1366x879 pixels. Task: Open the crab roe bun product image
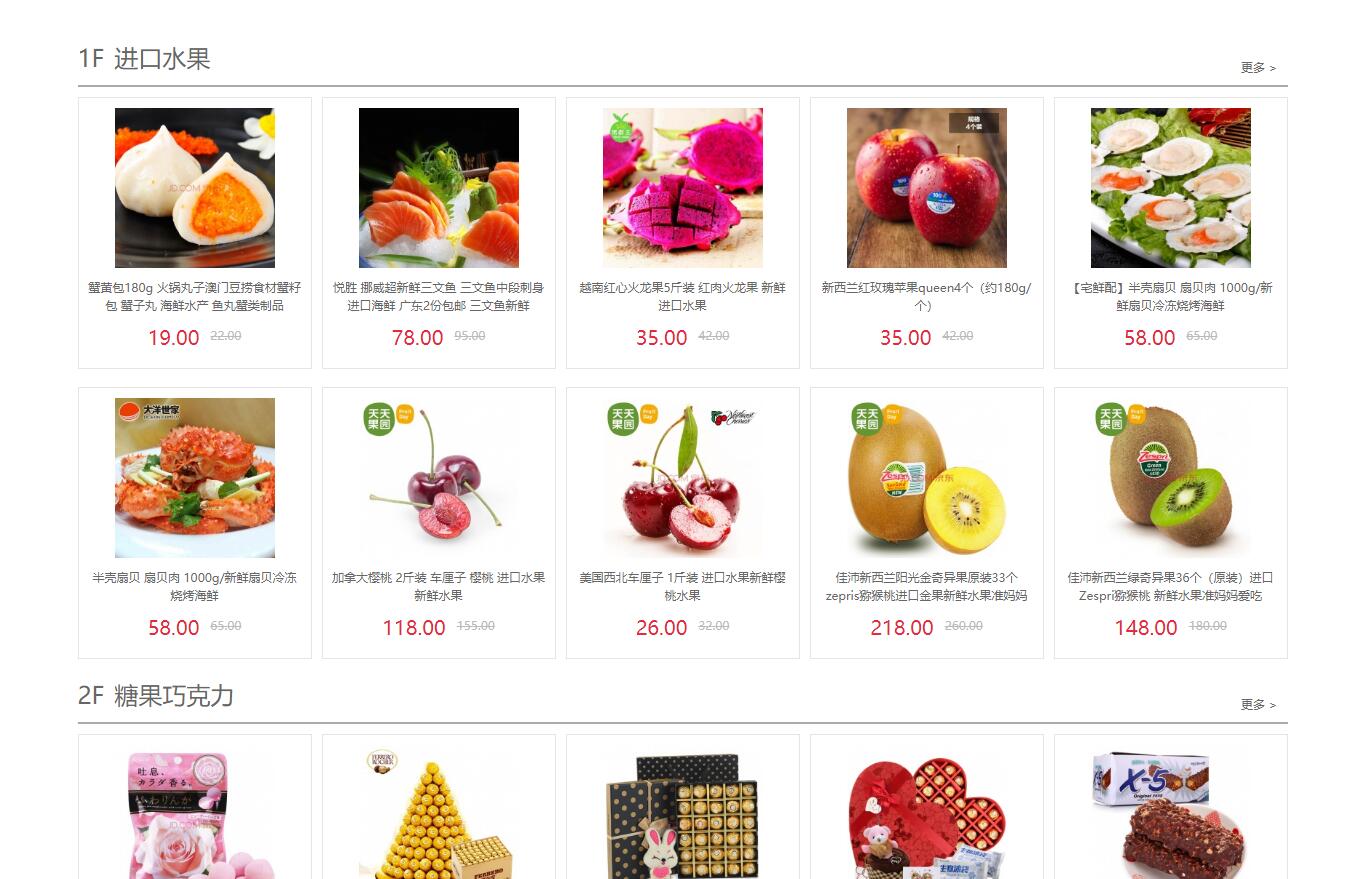pos(195,188)
